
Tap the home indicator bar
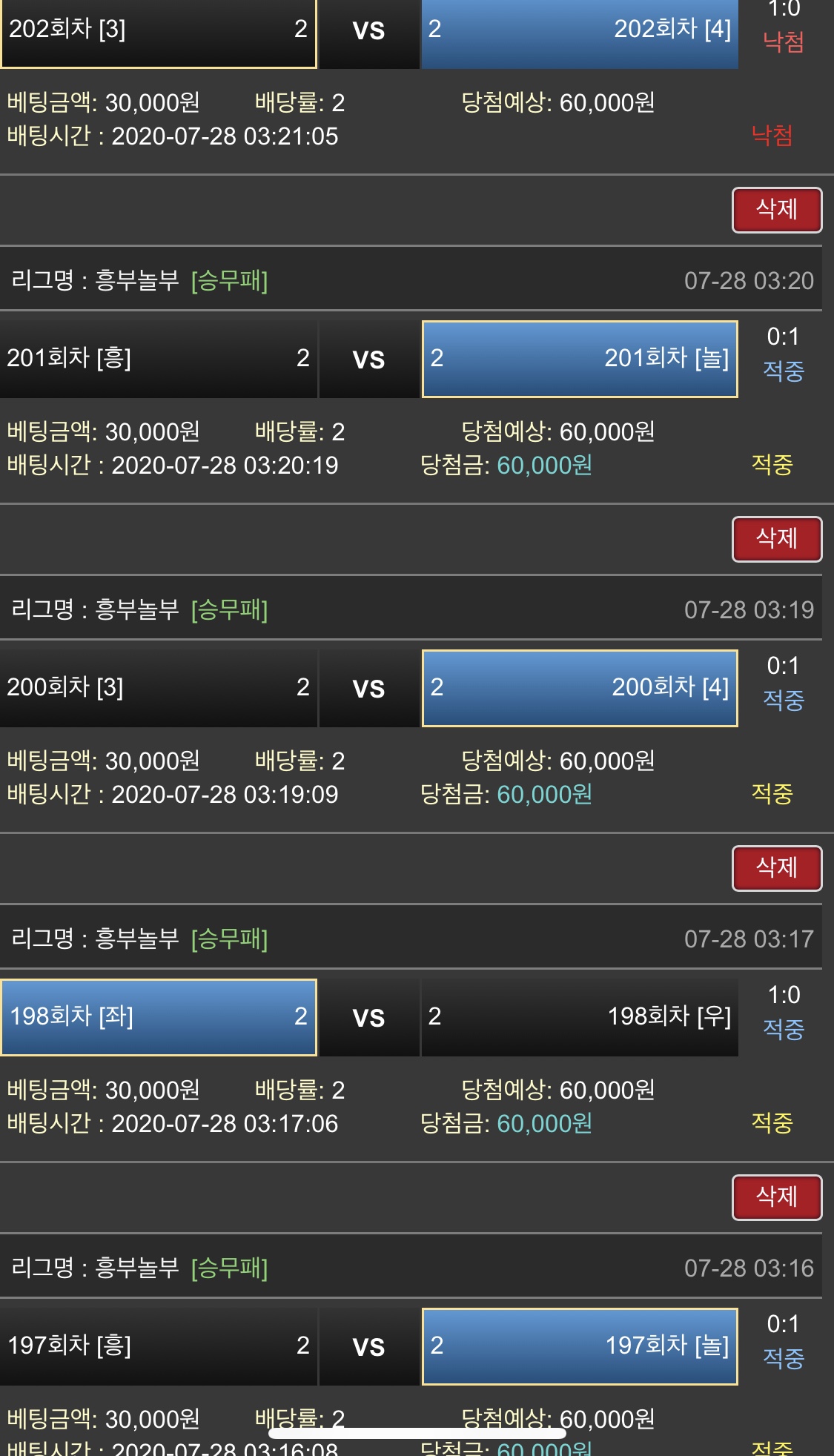(x=417, y=1434)
